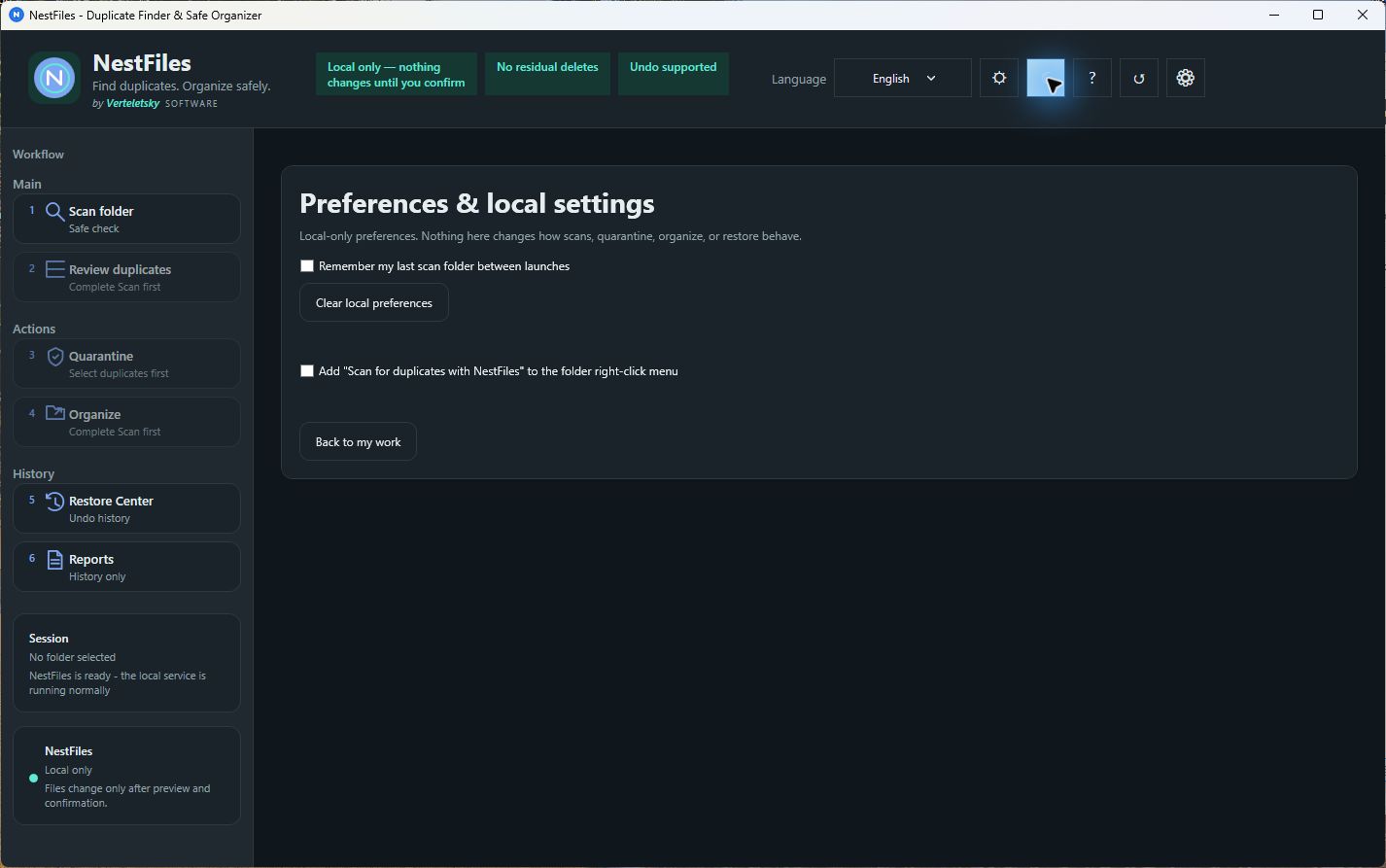This screenshot has height=868, width=1386.
Task: Click the "No residual deletes" badge
Action: (x=547, y=74)
